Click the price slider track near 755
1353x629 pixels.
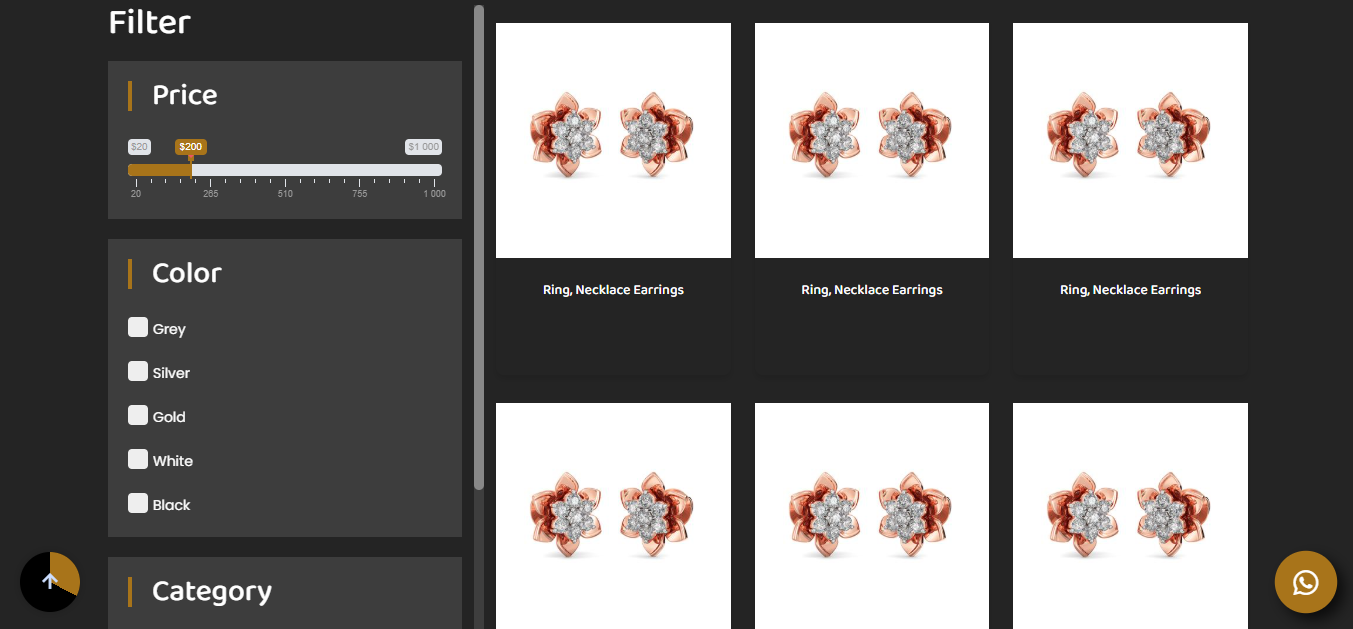(359, 170)
